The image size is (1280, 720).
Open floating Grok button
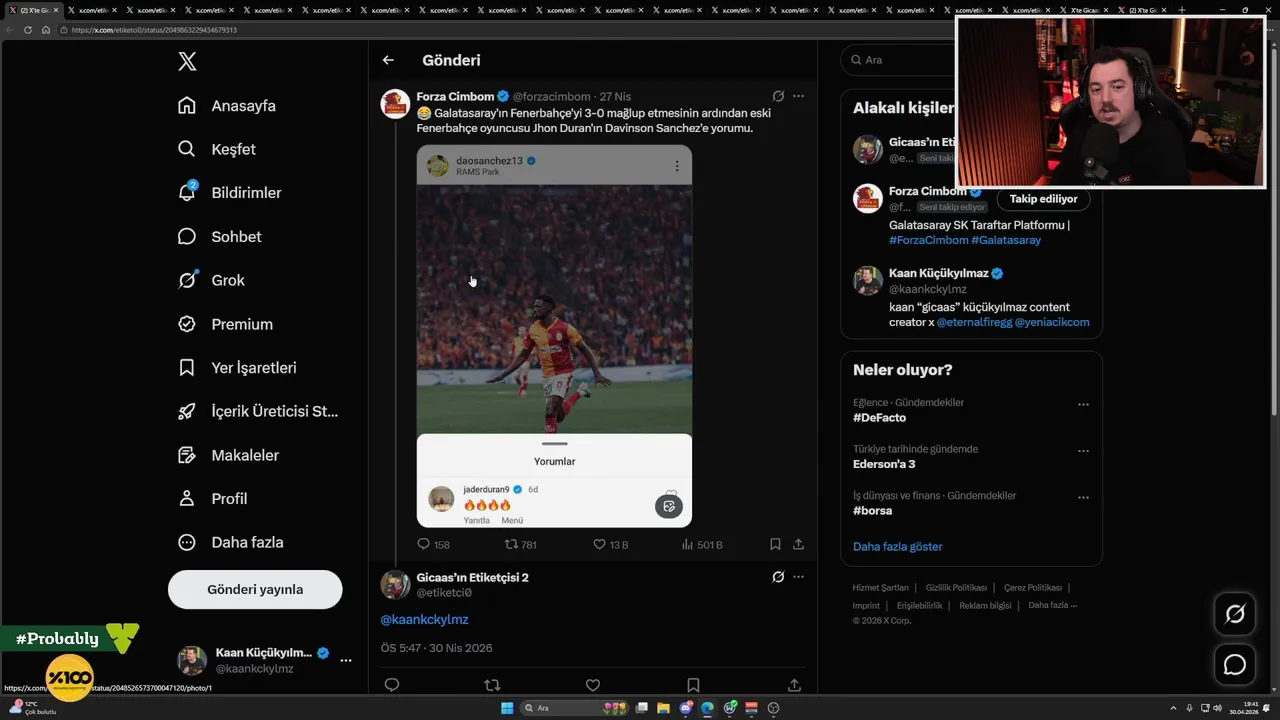(x=1235, y=614)
